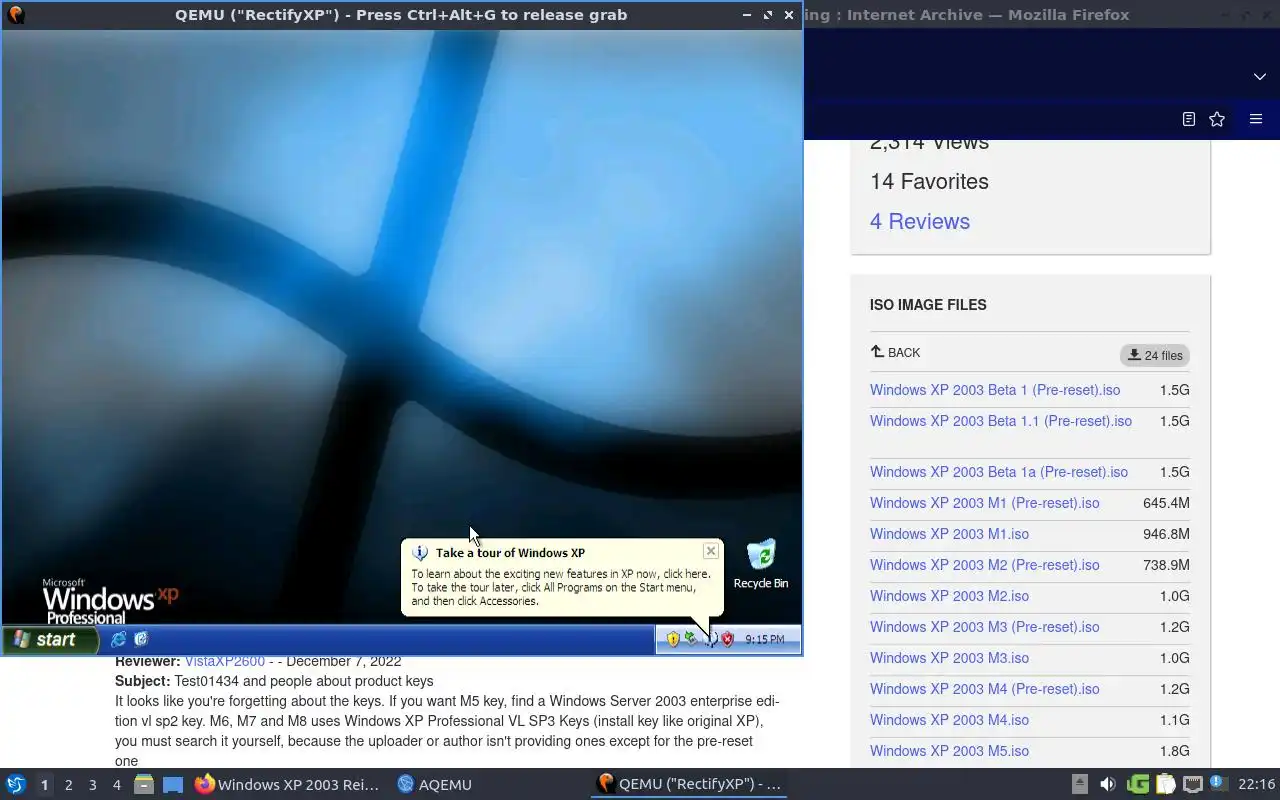This screenshot has height=800, width=1280.
Task: Click the 9:15 PM clock in XP taskbar
Action: [x=764, y=640]
